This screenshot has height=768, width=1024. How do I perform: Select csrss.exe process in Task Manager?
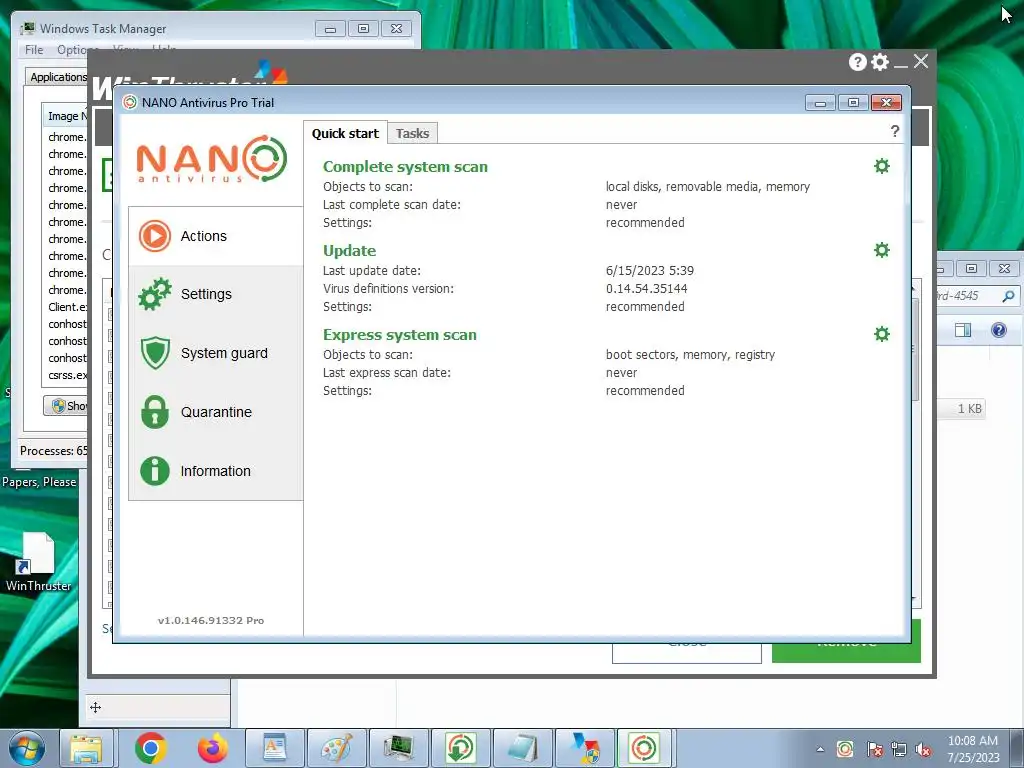point(67,375)
